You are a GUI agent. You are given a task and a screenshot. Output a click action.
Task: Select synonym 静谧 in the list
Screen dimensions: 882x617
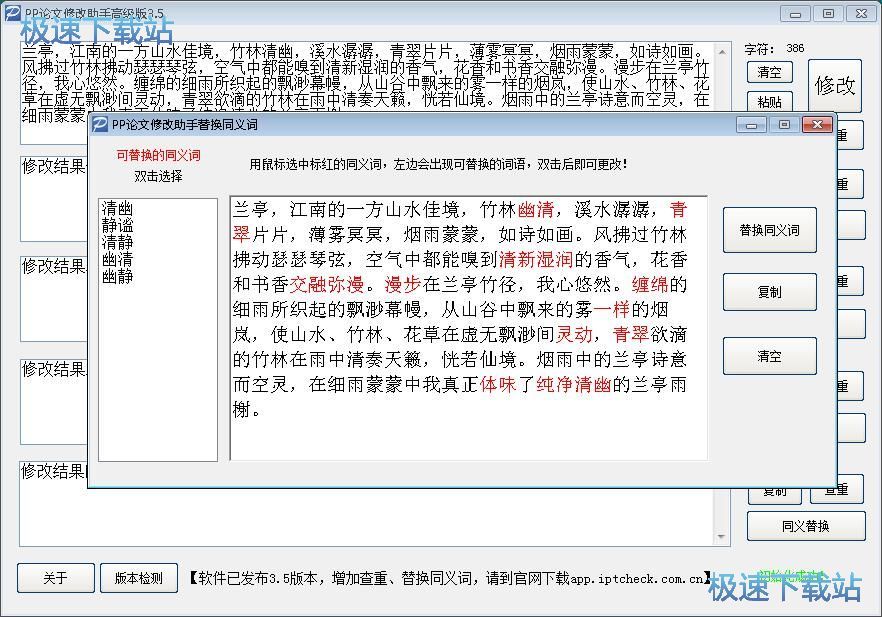pos(118,226)
